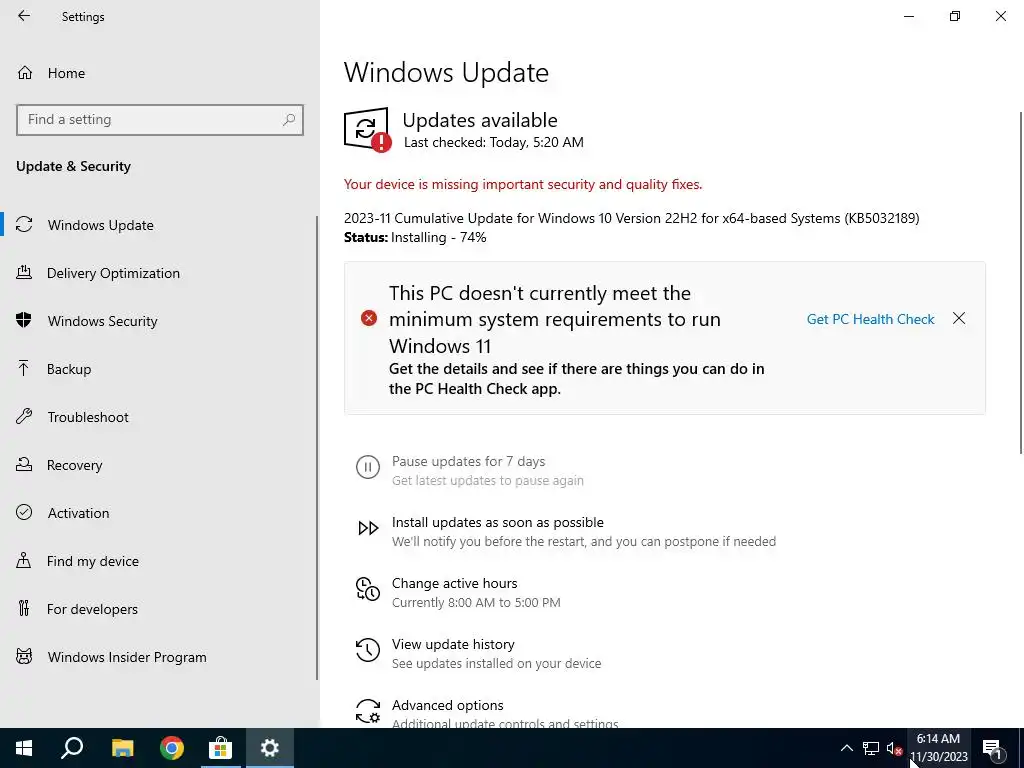Click the Status Installing 74% text
The image size is (1024, 768).
[x=415, y=237]
